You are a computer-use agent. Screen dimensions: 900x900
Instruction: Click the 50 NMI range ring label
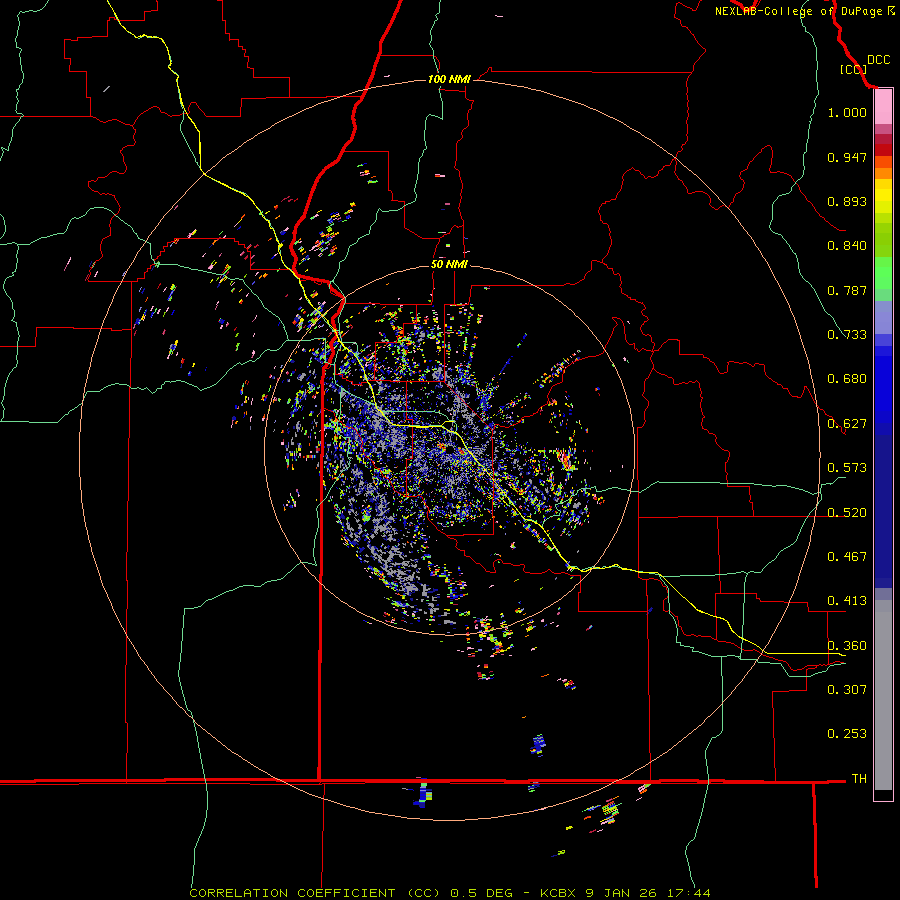(449, 265)
